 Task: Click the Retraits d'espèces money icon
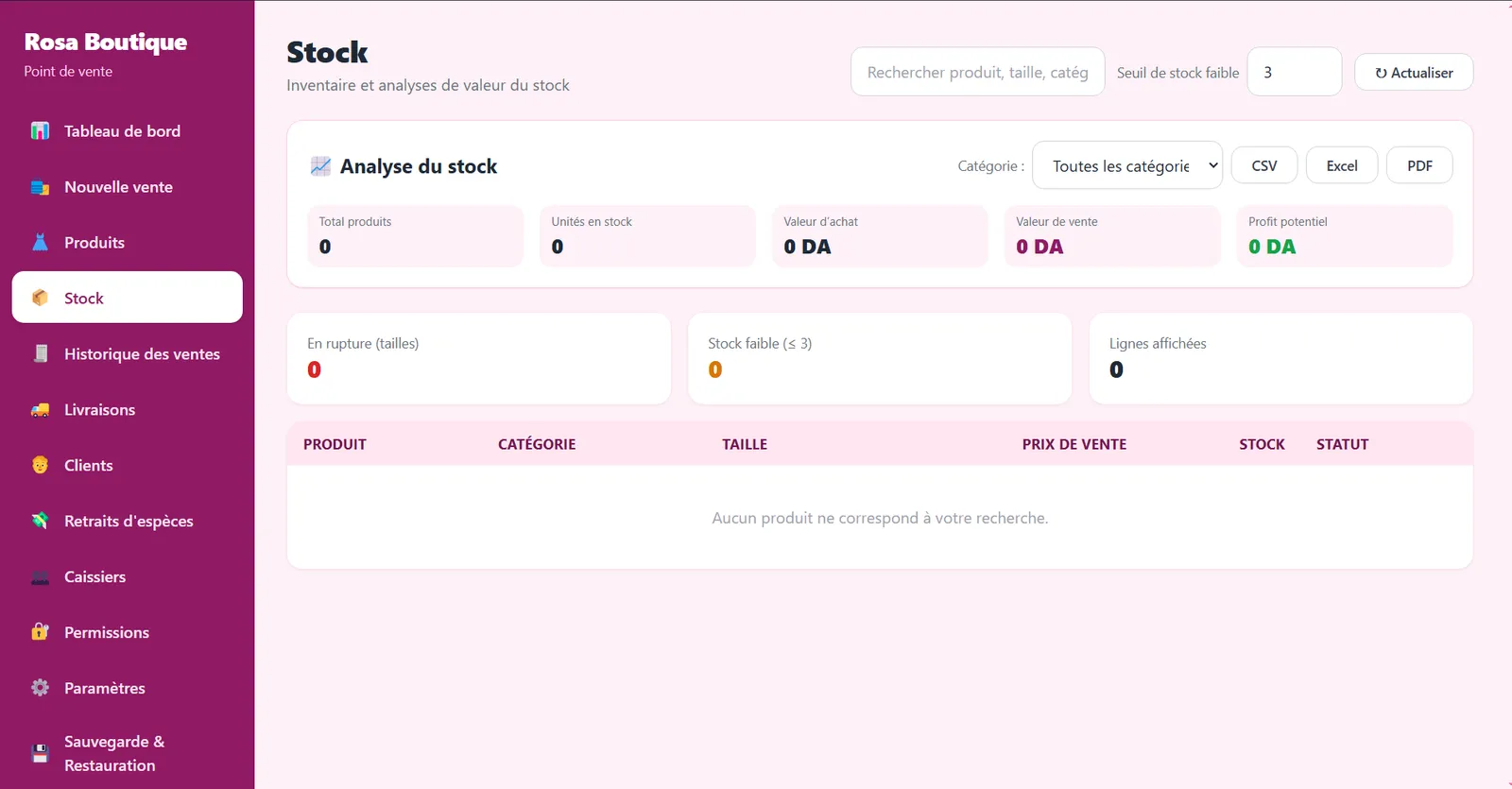pyautogui.click(x=40, y=522)
